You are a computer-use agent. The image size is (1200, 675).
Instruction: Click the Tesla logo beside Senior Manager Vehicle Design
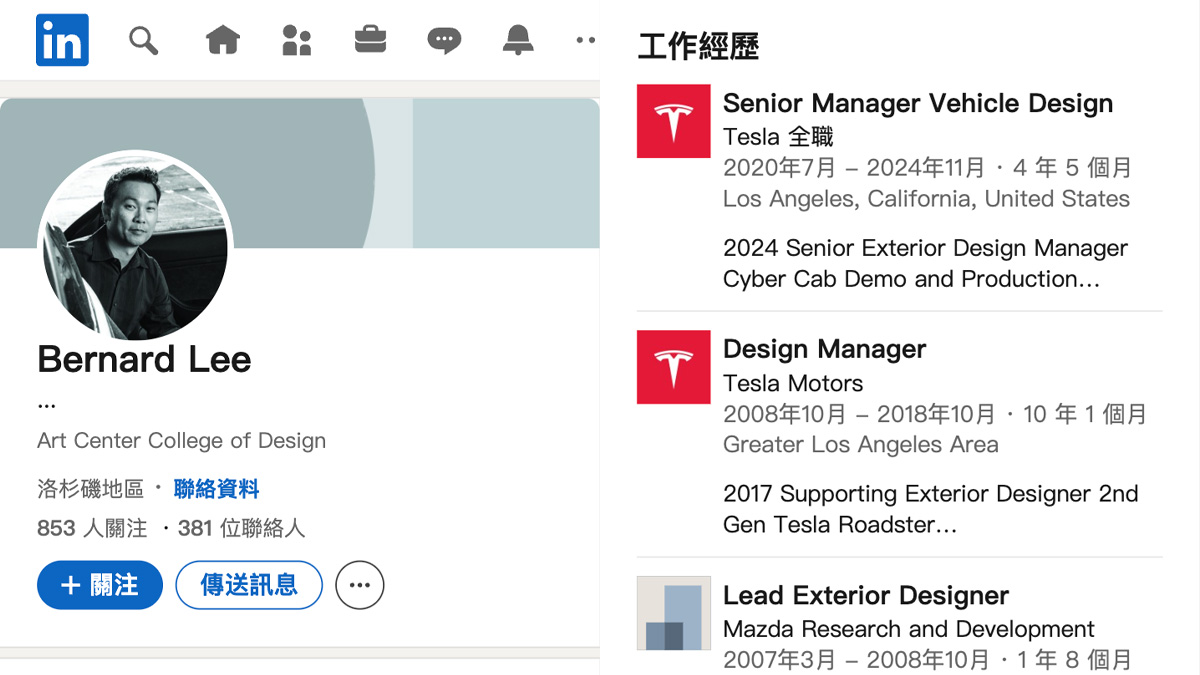674,121
